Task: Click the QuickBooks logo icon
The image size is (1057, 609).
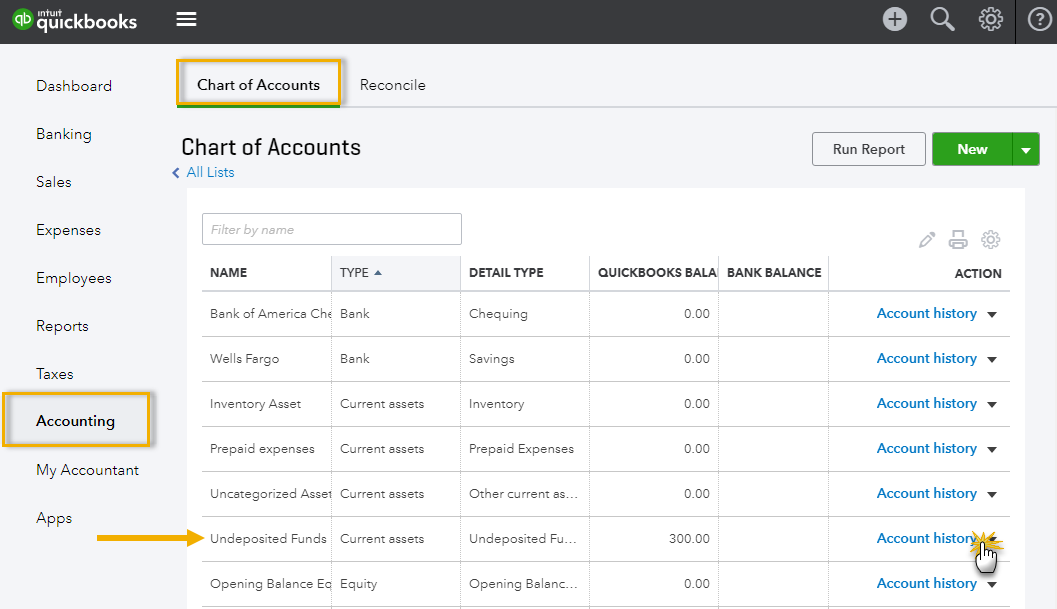Action: point(22,20)
